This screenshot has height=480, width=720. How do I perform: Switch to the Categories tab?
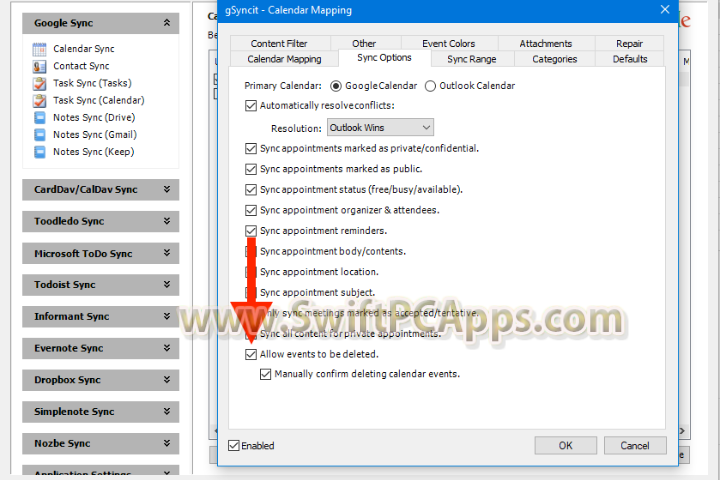(x=555, y=59)
